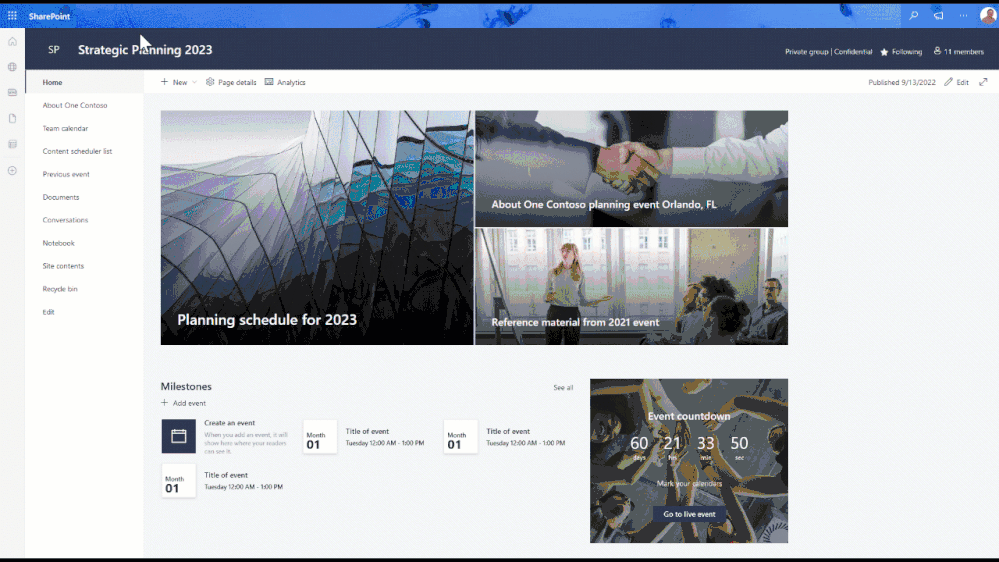Click Create an event text
The width and height of the screenshot is (999, 562).
point(229,422)
